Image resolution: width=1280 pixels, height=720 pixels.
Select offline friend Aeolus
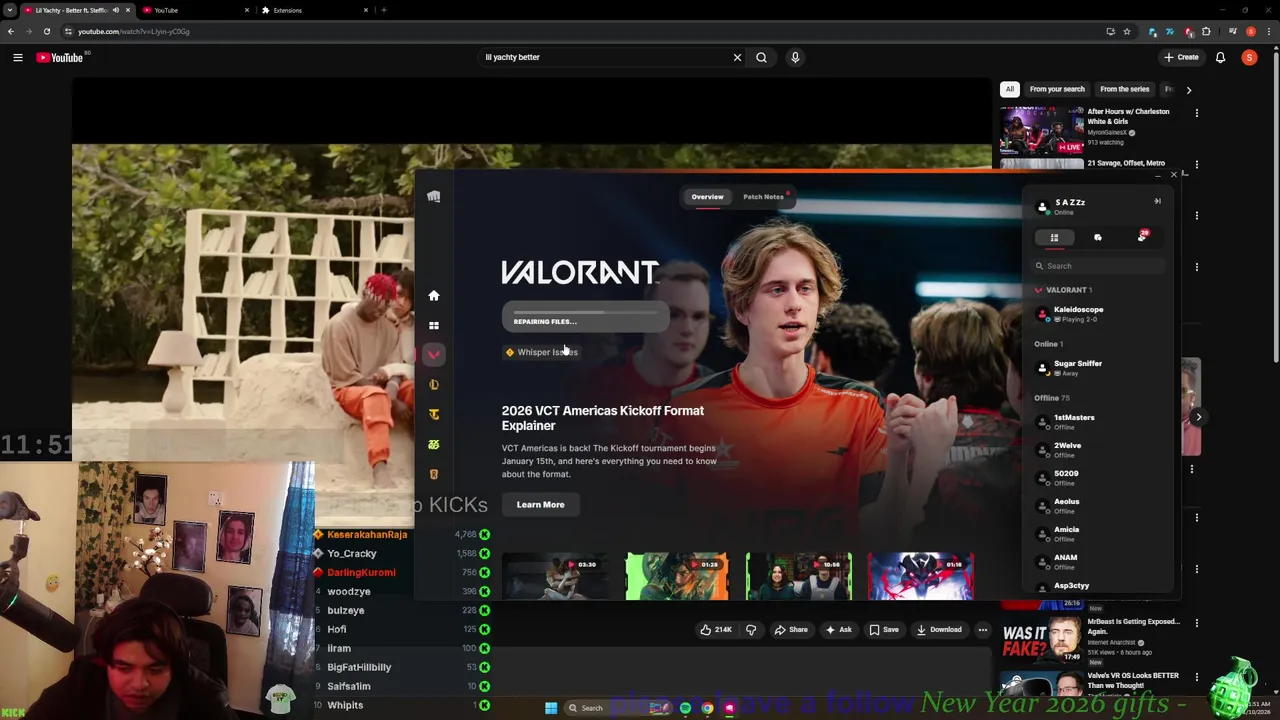[x=1098, y=506]
